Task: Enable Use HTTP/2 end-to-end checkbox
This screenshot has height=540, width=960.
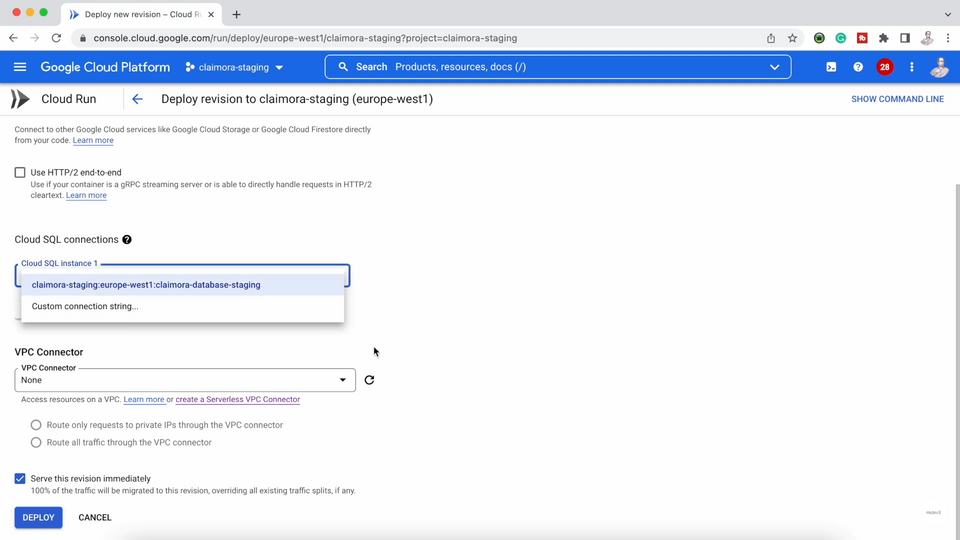Action: (x=20, y=173)
